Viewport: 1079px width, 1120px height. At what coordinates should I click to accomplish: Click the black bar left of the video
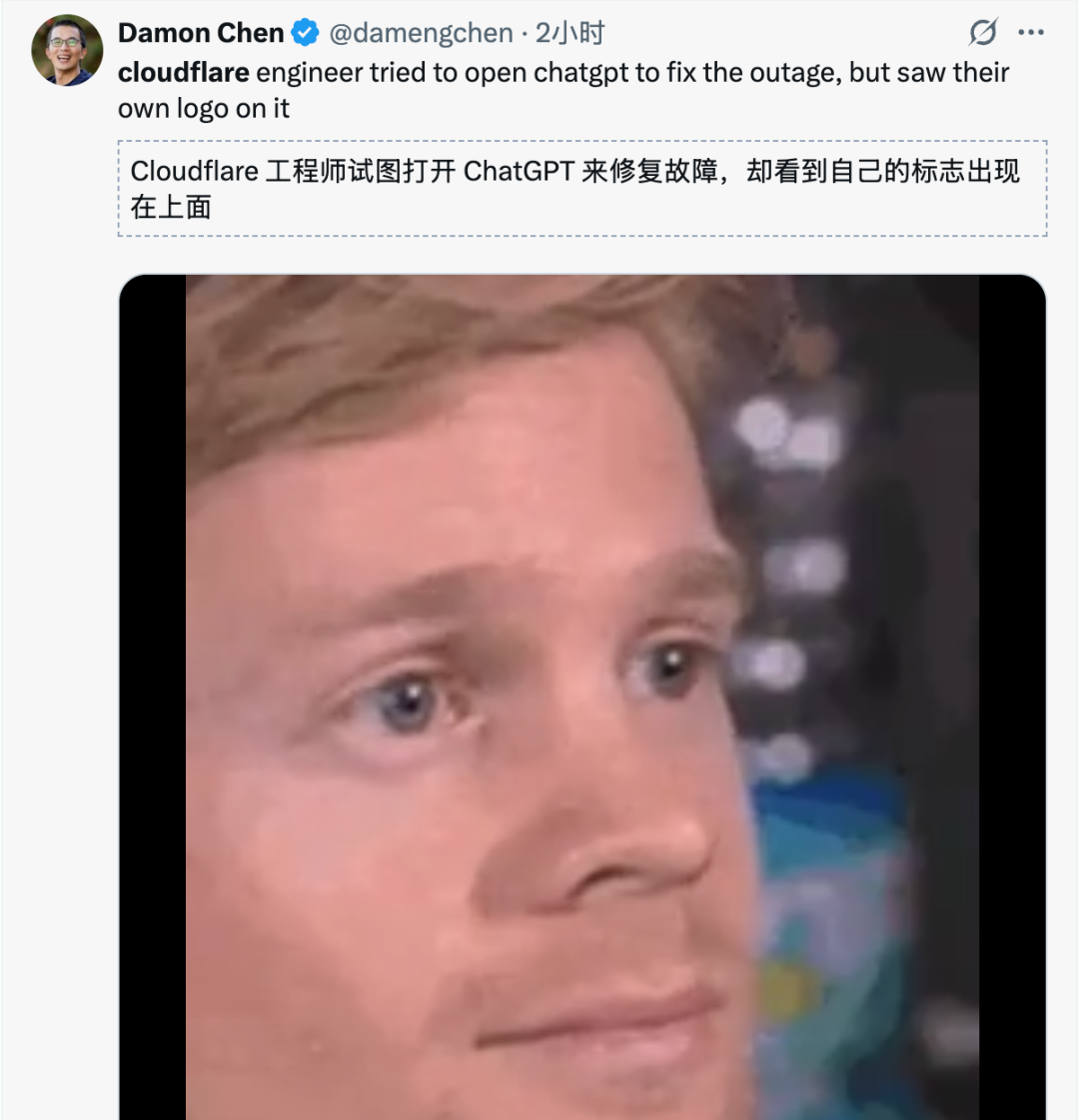[x=153, y=697]
